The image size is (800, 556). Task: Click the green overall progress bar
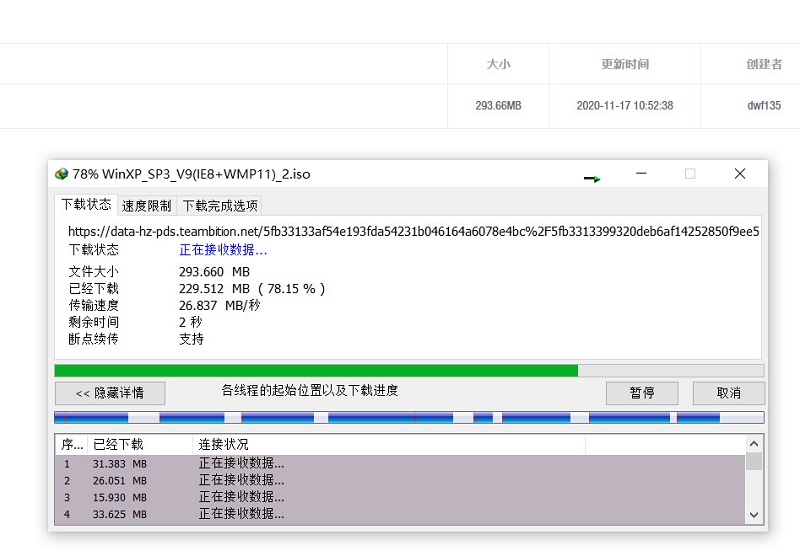tap(409, 371)
